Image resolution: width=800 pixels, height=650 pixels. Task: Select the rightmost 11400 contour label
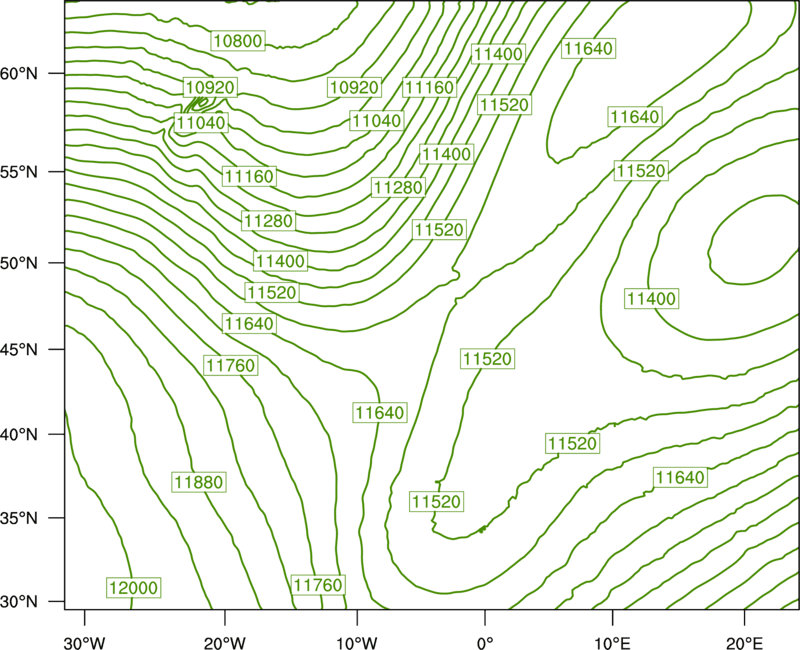(651, 298)
